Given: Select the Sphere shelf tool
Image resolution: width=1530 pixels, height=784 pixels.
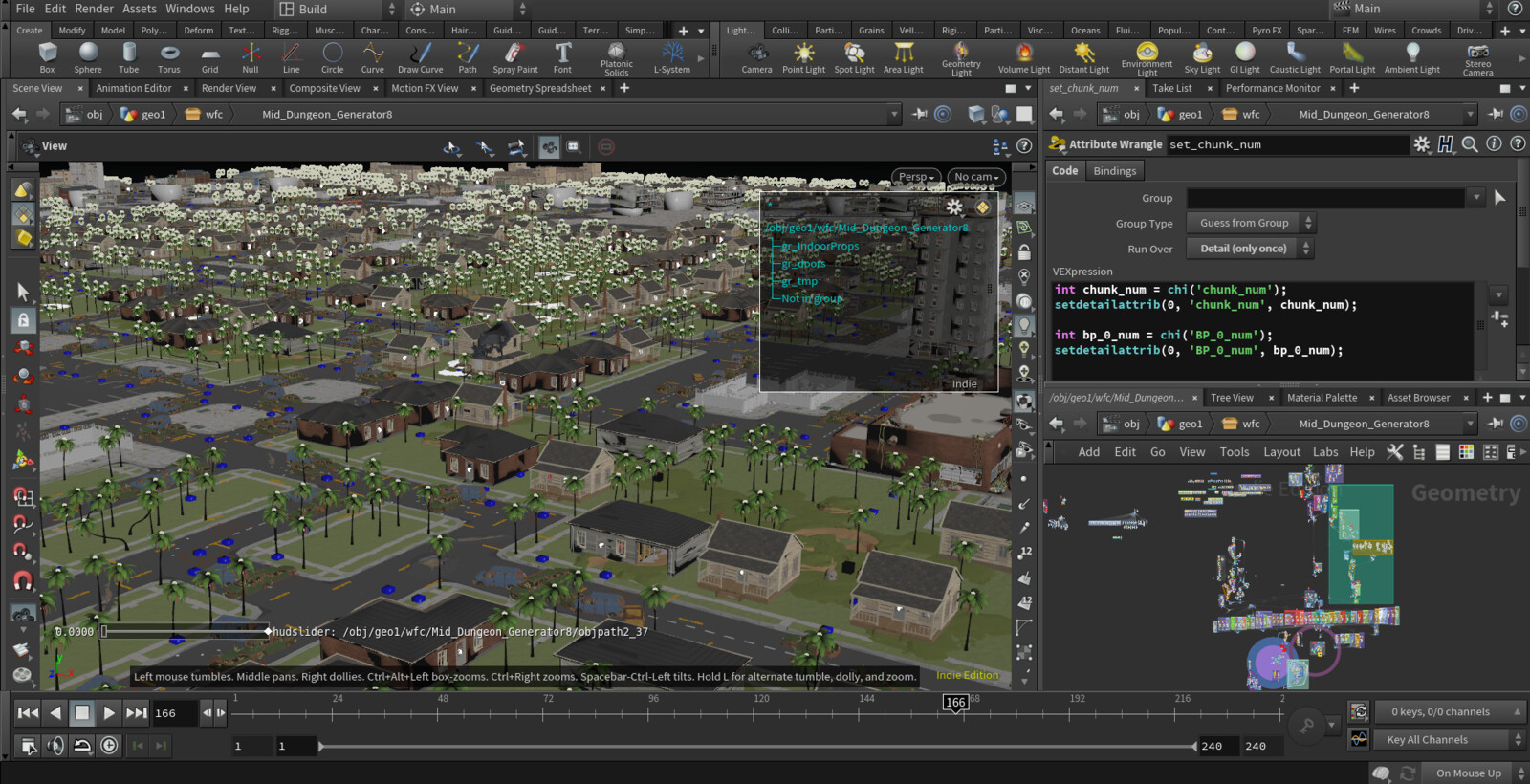Looking at the screenshot, I should 88,57.
